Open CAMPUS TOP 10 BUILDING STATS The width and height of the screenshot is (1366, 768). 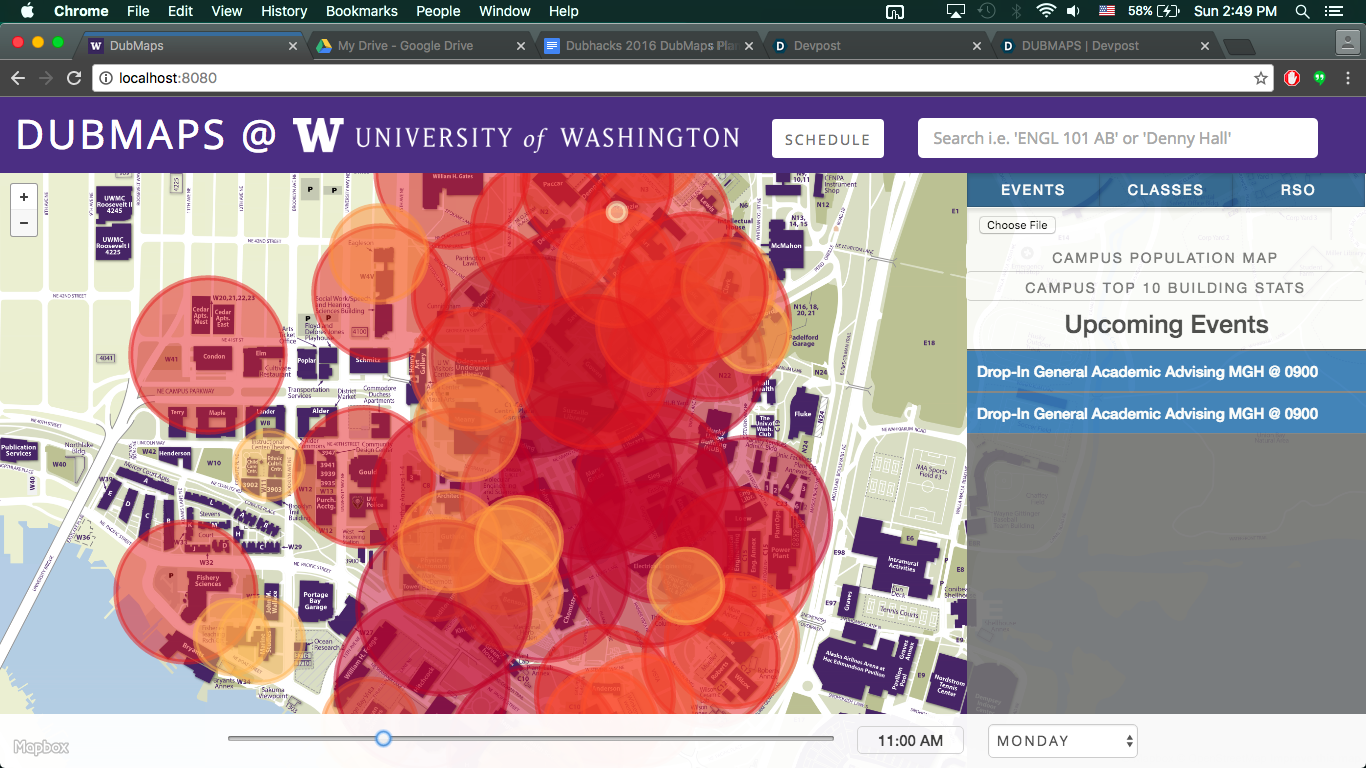(1165, 288)
